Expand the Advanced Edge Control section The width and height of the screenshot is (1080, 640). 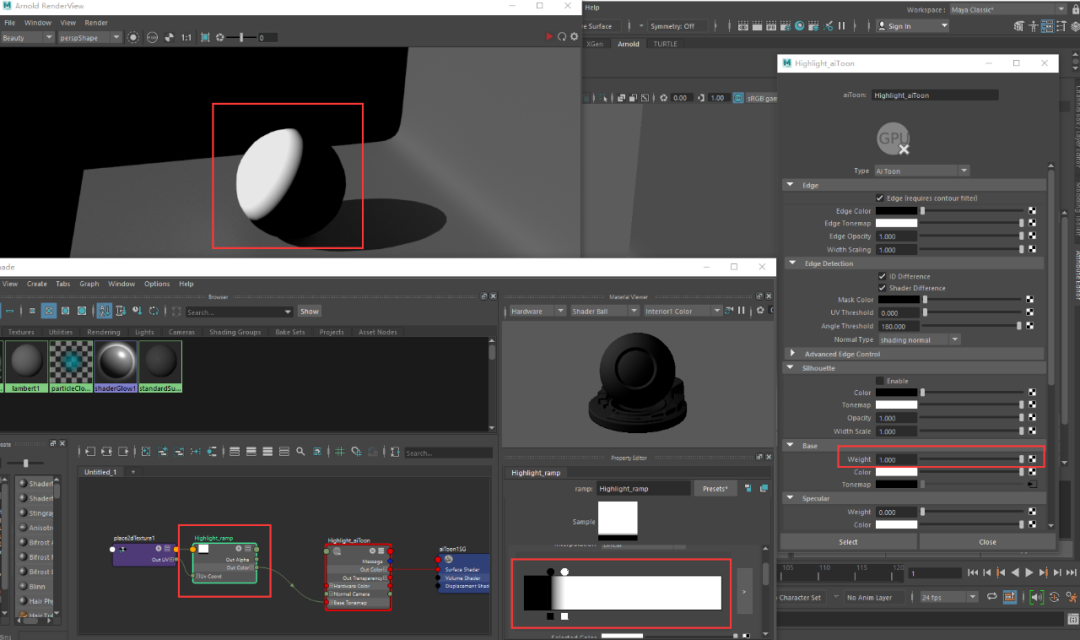842,353
